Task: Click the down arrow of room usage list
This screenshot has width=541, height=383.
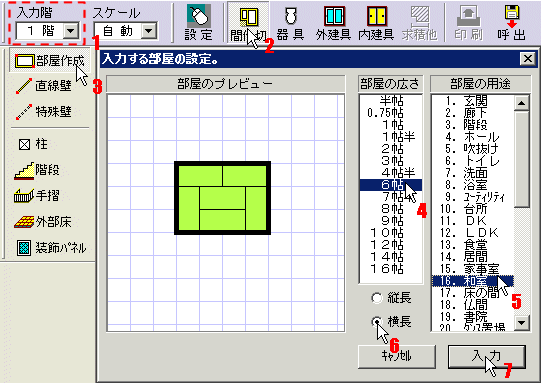Action: point(521,323)
